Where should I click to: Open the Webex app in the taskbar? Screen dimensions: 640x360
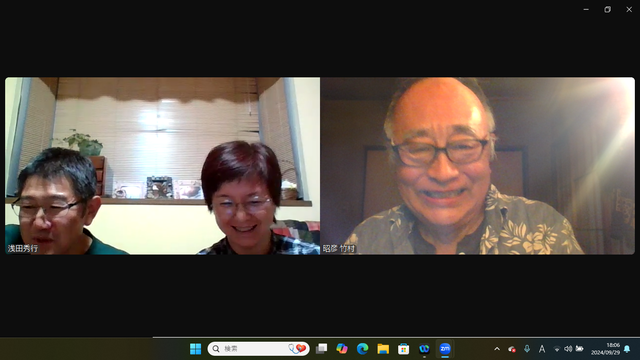424,349
